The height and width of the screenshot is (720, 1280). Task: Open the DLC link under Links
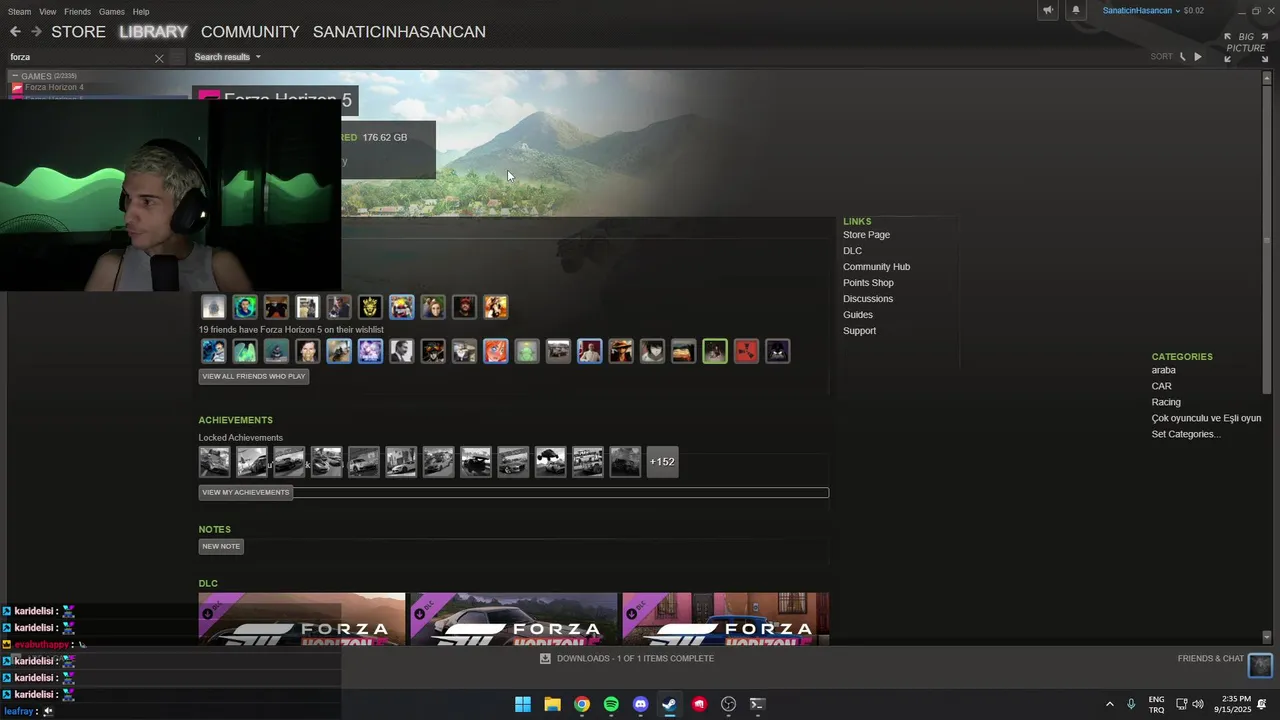pos(852,251)
